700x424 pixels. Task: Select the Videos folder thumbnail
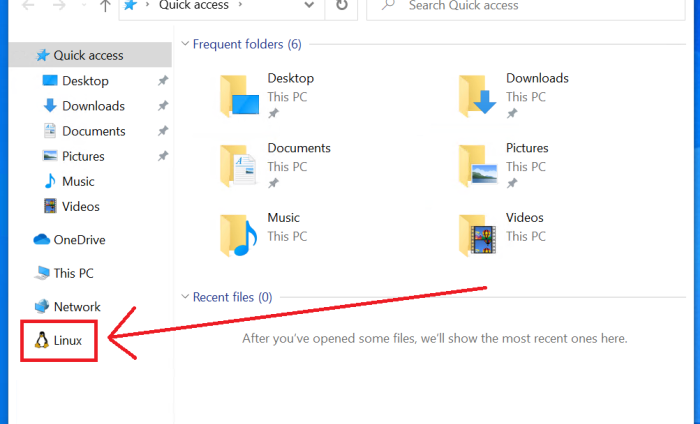point(477,235)
